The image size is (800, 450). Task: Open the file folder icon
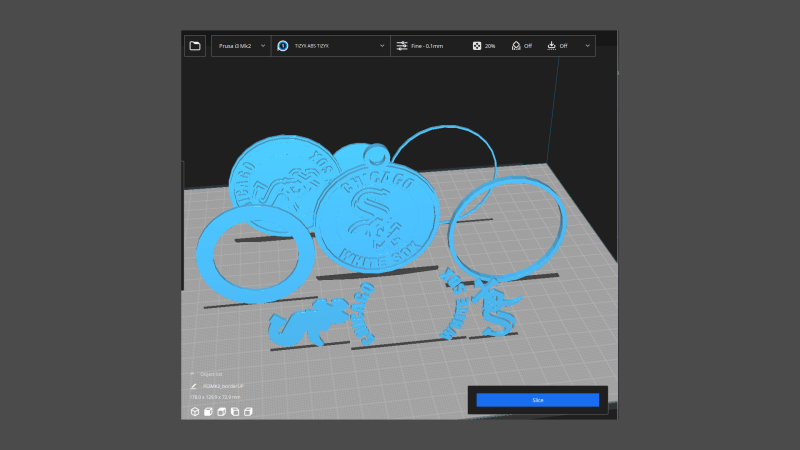[x=194, y=46]
